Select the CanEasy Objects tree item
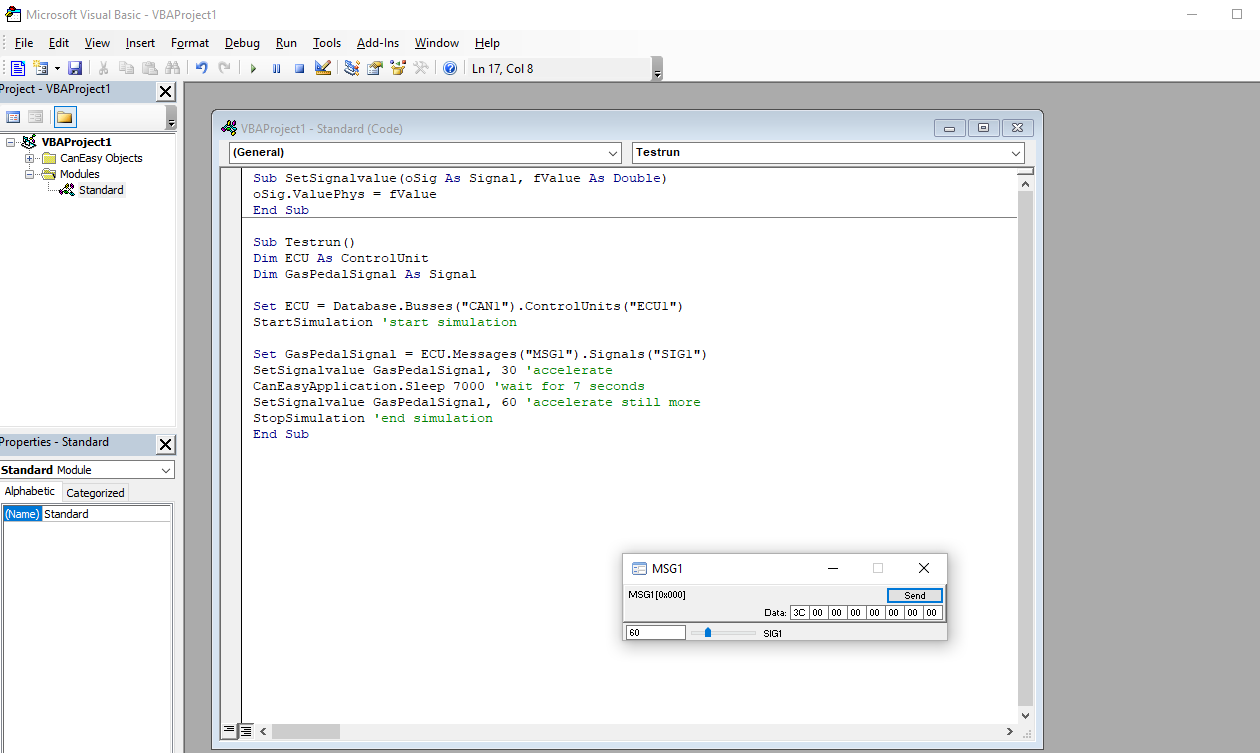 pyautogui.click(x=101, y=158)
